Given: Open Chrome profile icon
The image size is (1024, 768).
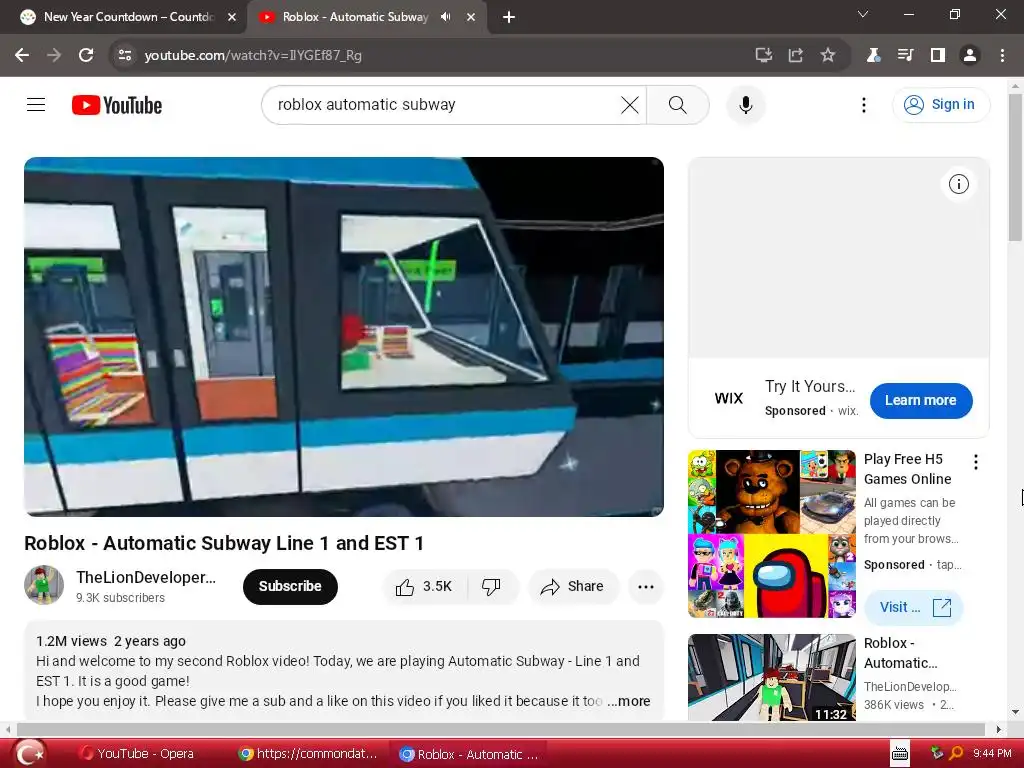Looking at the screenshot, I should (970, 55).
